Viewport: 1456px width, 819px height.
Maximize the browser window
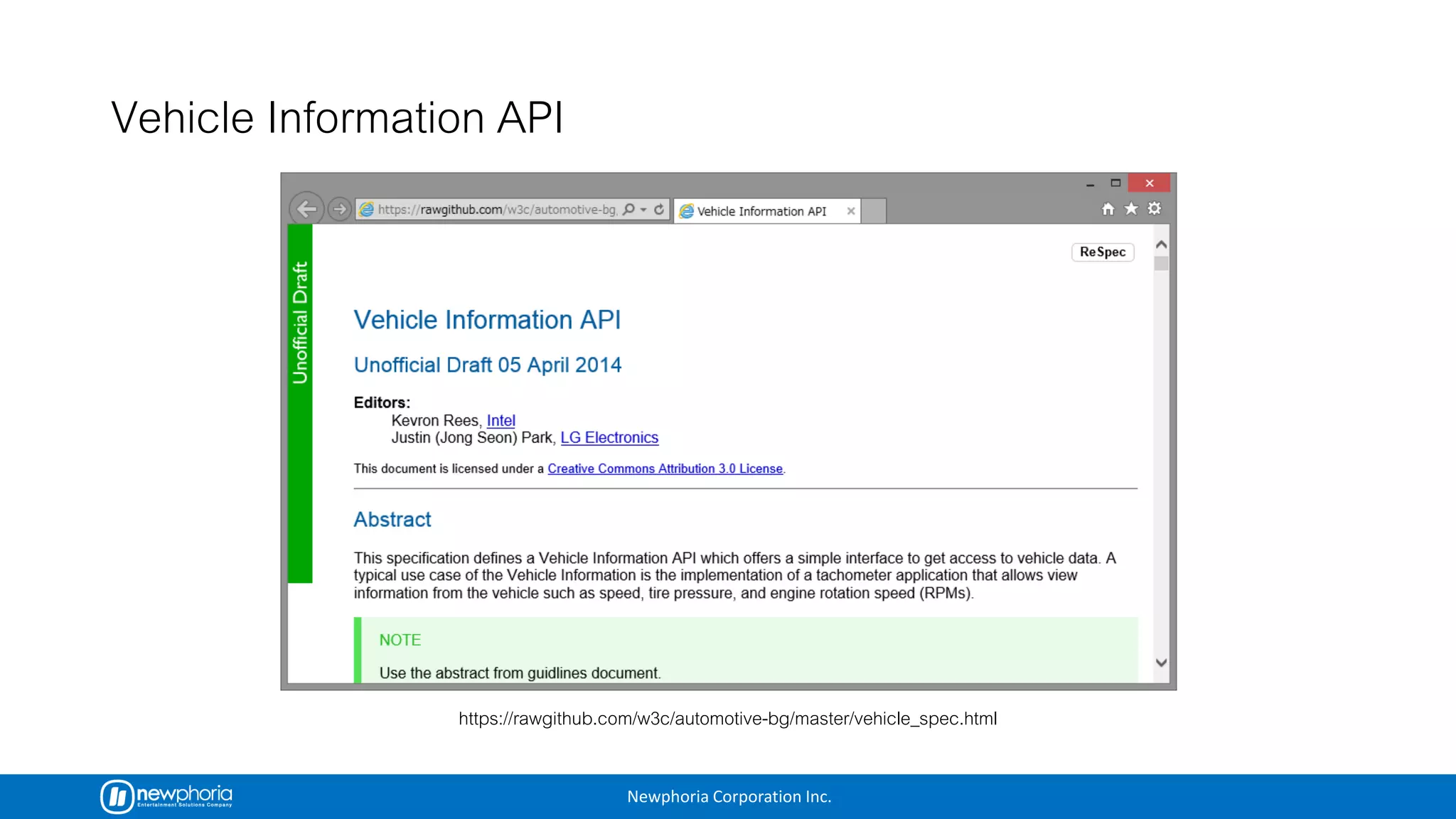pyautogui.click(x=1115, y=183)
